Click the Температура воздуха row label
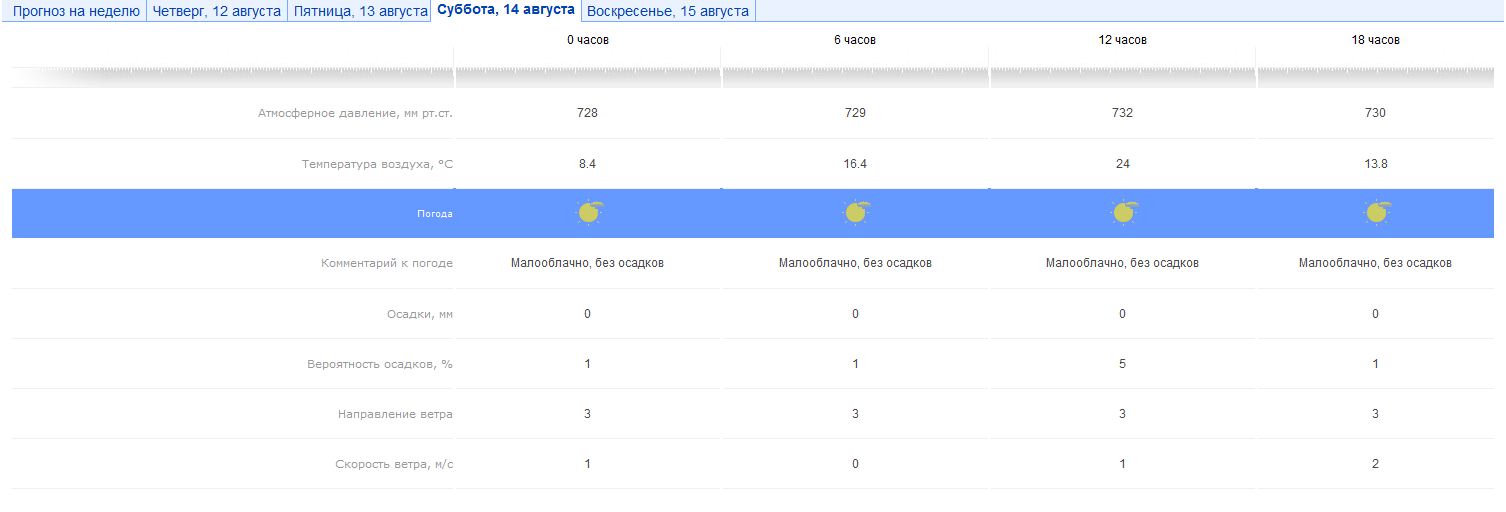 pos(377,164)
